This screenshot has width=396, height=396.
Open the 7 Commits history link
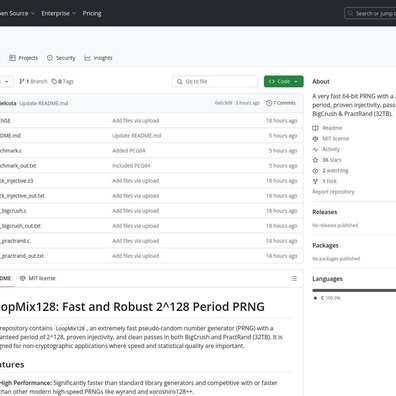[x=281, y=103]
